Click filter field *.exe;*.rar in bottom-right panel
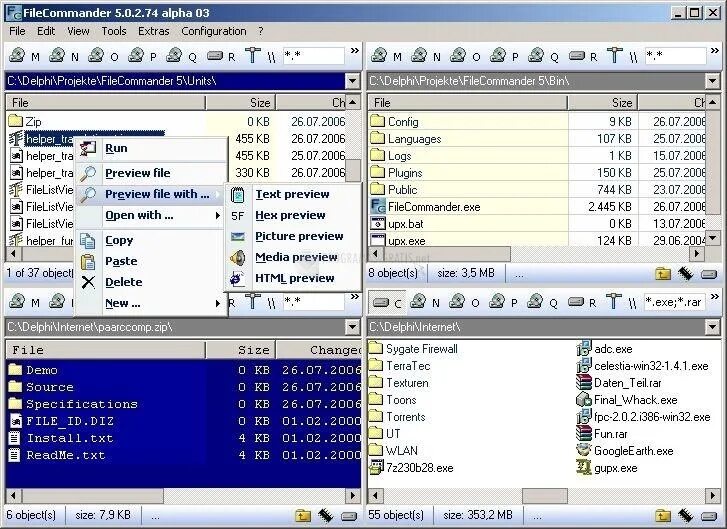 [x=675, y=302]
